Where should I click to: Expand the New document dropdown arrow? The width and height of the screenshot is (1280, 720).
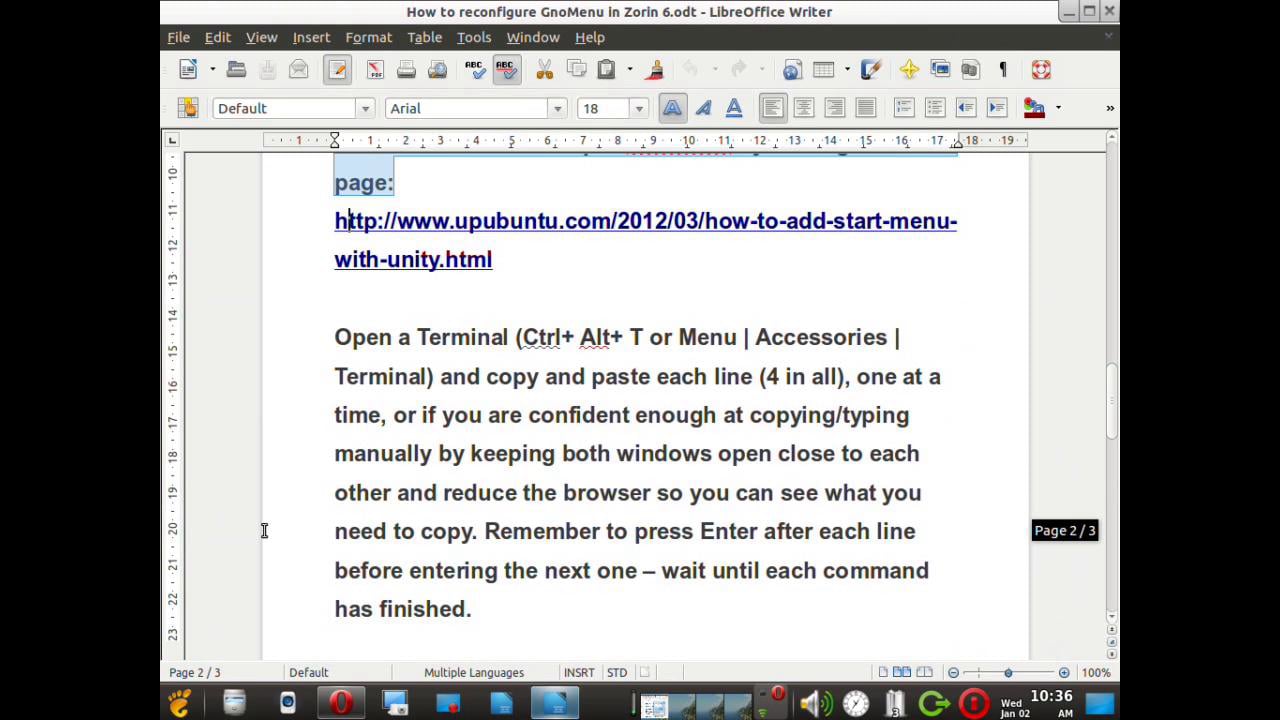tap(212, 69)
